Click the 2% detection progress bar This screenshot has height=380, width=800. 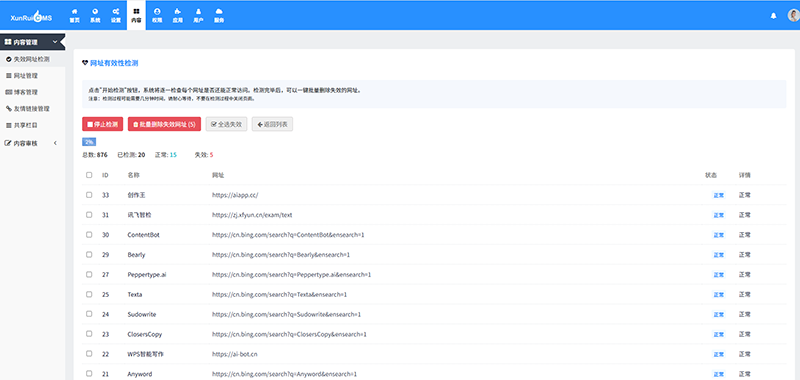[x=89, y=142]
